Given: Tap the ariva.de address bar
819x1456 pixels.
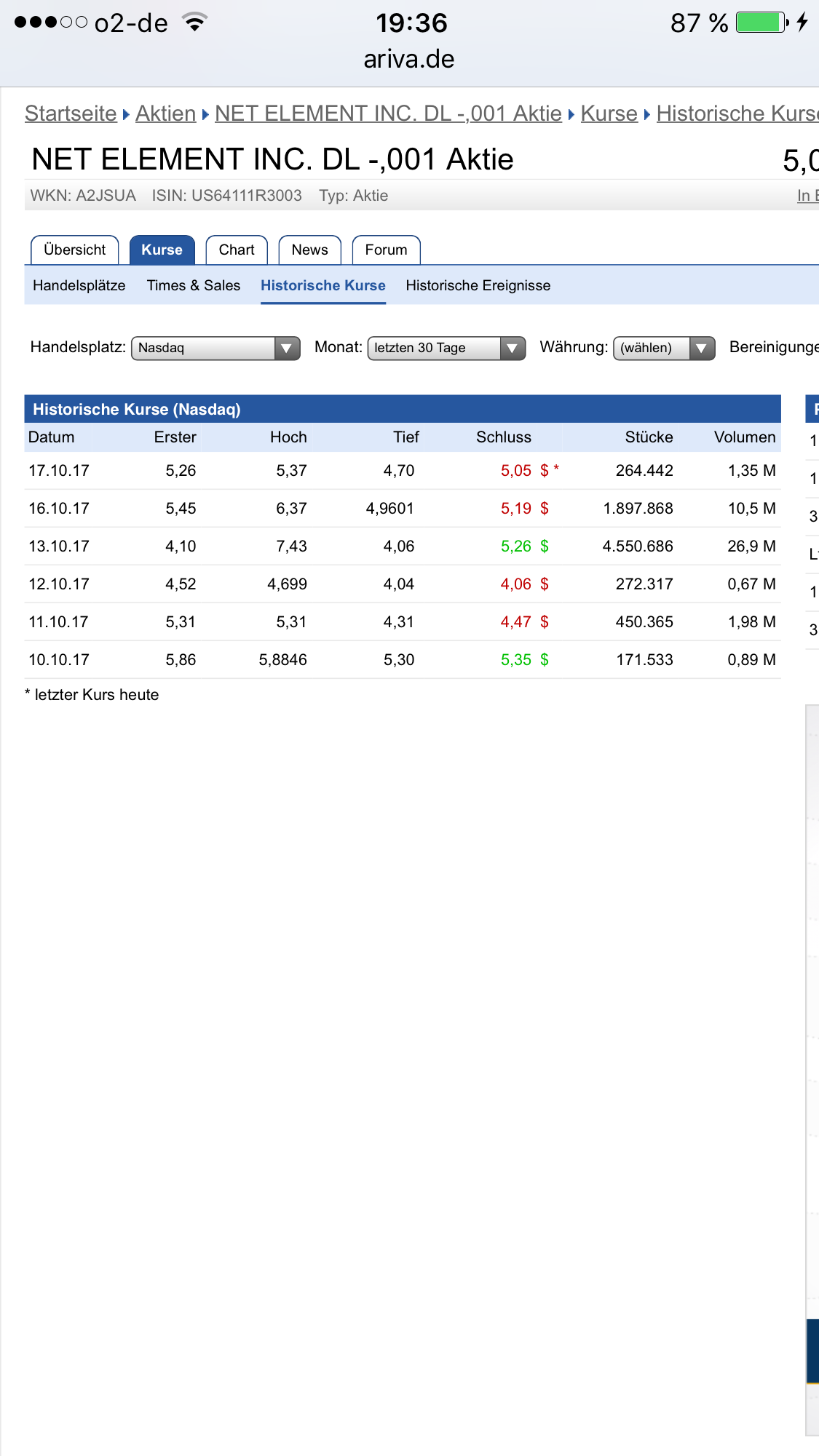Looking at the screenshot, I should (409, 59).
